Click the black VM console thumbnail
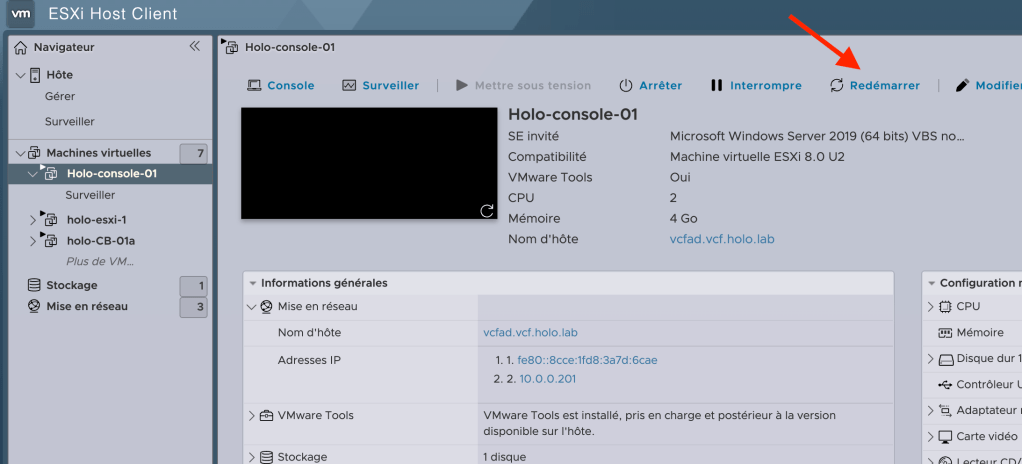1022x464 pixels. coord(369,163)
